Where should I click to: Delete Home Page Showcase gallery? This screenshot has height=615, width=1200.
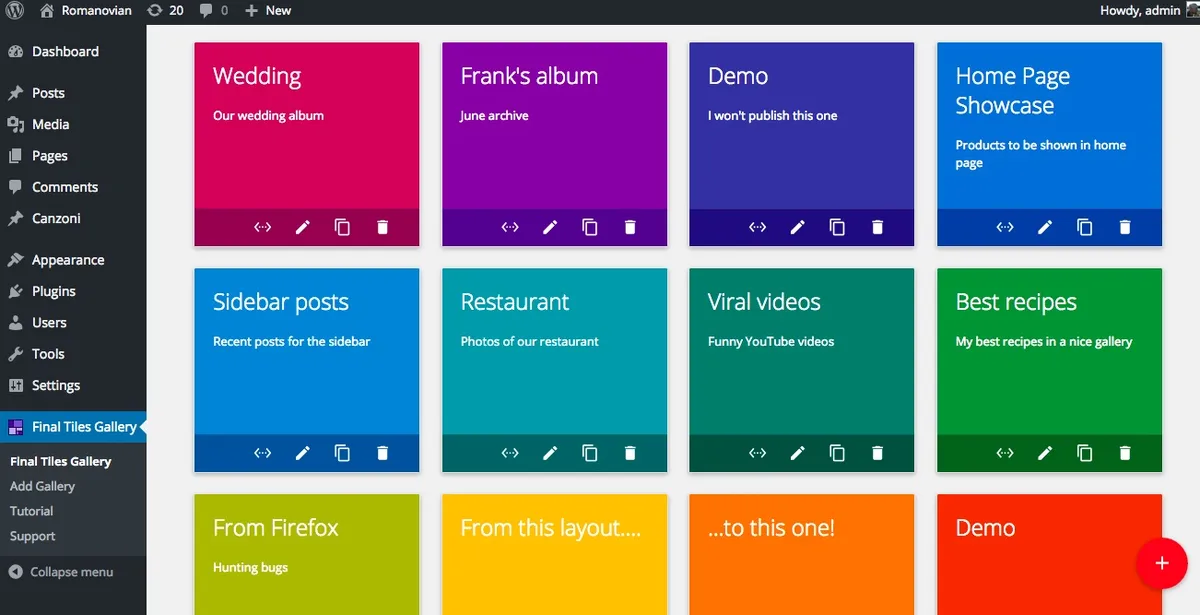coord(1125,227)
